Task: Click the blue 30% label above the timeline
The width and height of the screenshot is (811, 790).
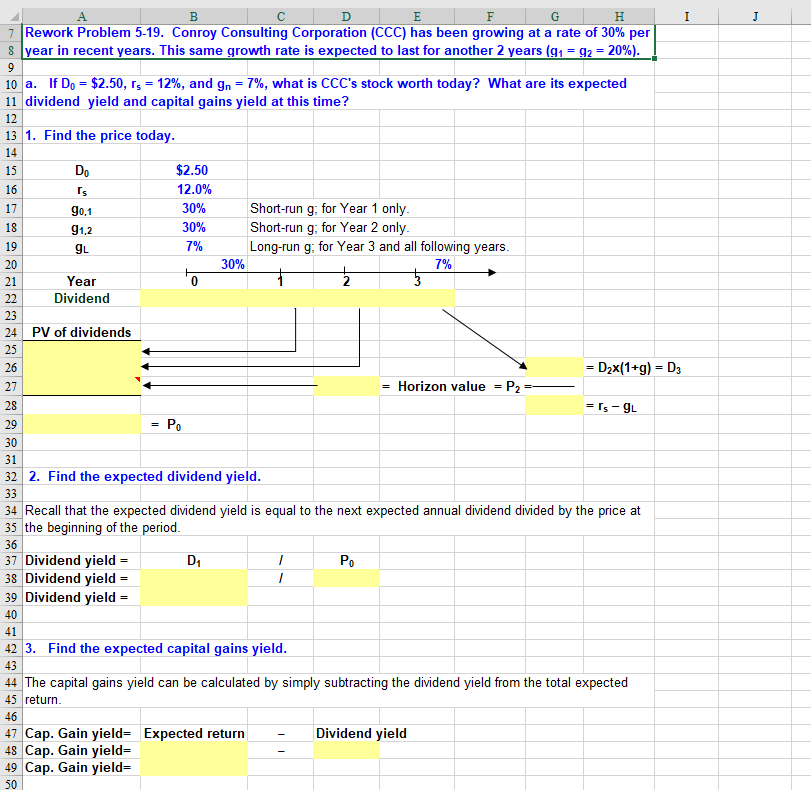Action: point(233,264)
